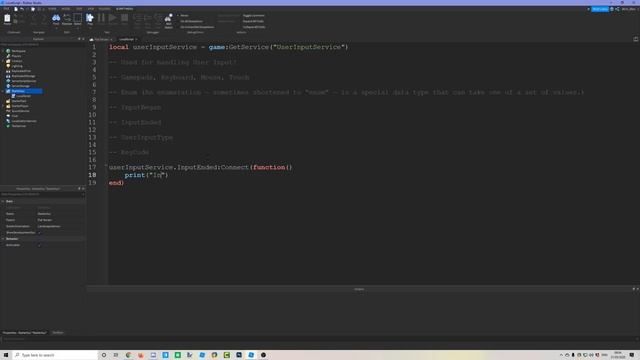Select the Workspace globe icon in Explorer
Image resolution: width=640 pixels, height=360 pixels.
(8, 51)
